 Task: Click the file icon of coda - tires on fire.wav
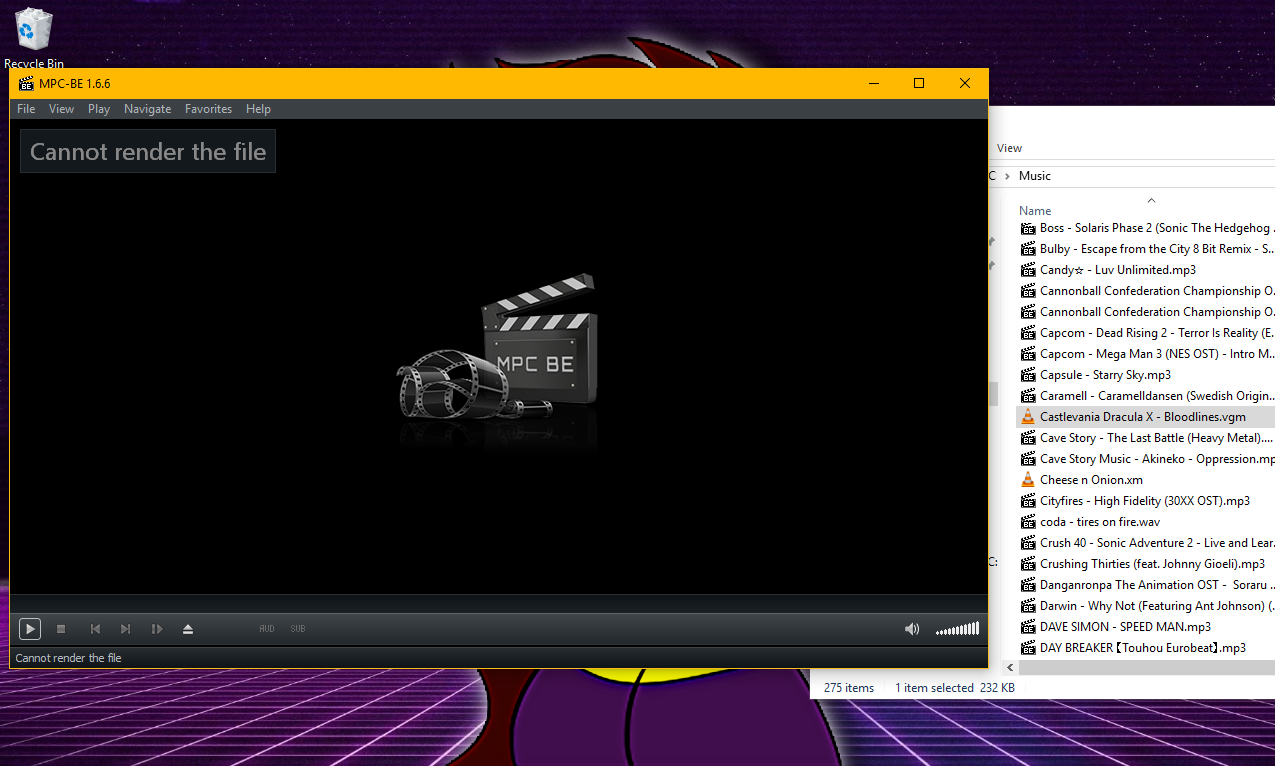pyautogui.click(x=1028, y=522)
